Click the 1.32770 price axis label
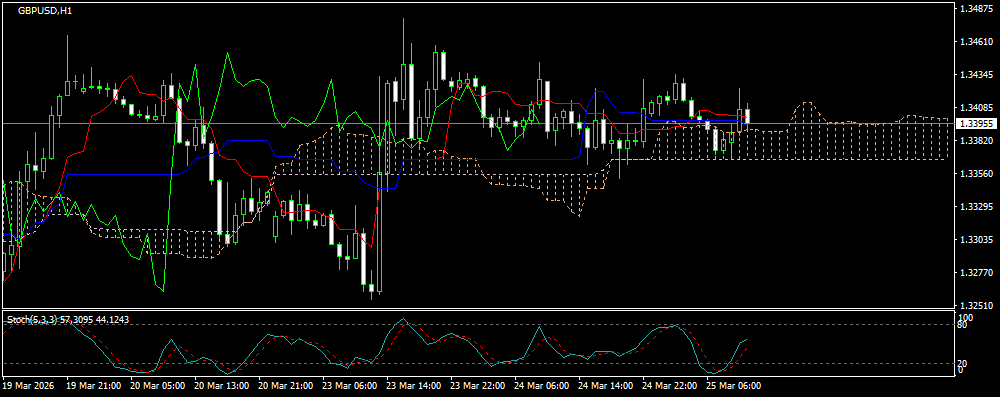This screenshot has width=1000, height=397. (976, 273)
